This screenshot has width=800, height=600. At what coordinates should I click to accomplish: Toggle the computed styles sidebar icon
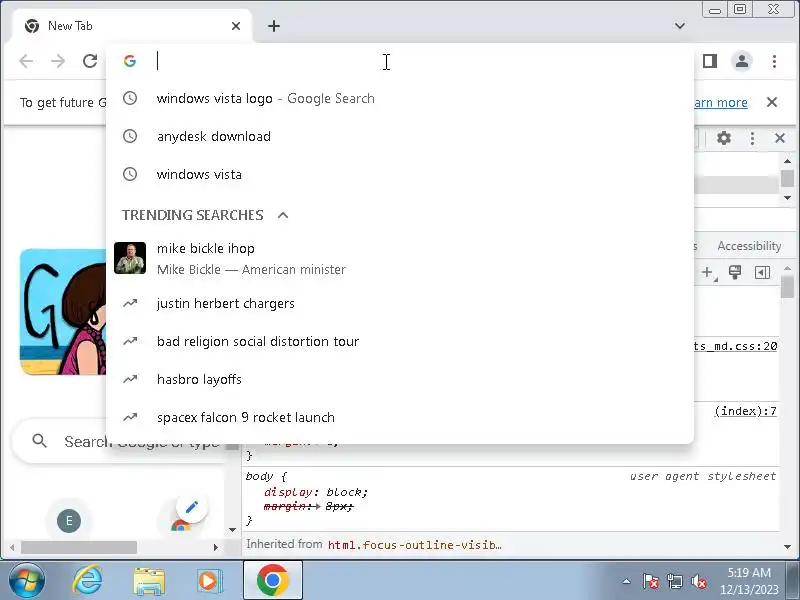click(762, 272)
